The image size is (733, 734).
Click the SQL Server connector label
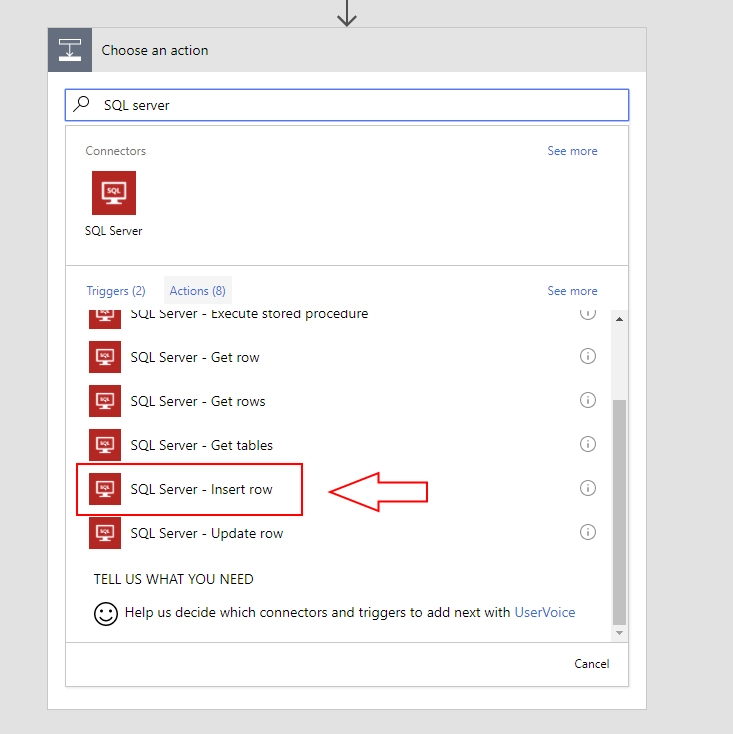click(114, 231)
